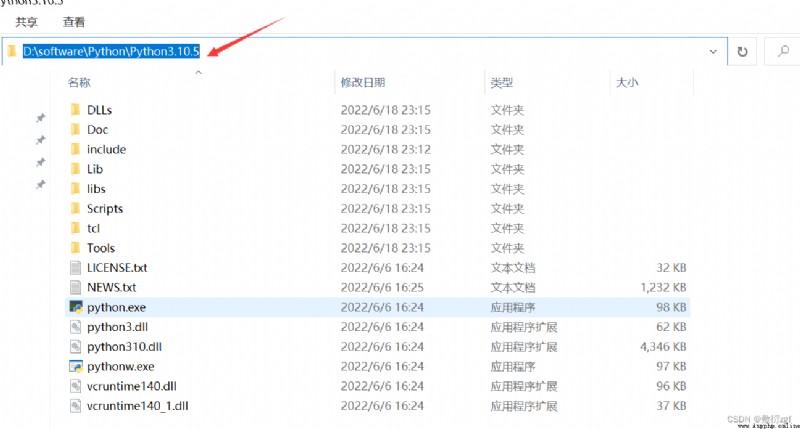Screen dimensions: 800x429
Task: Click the Doc folder icon
Action: point(76,130)
